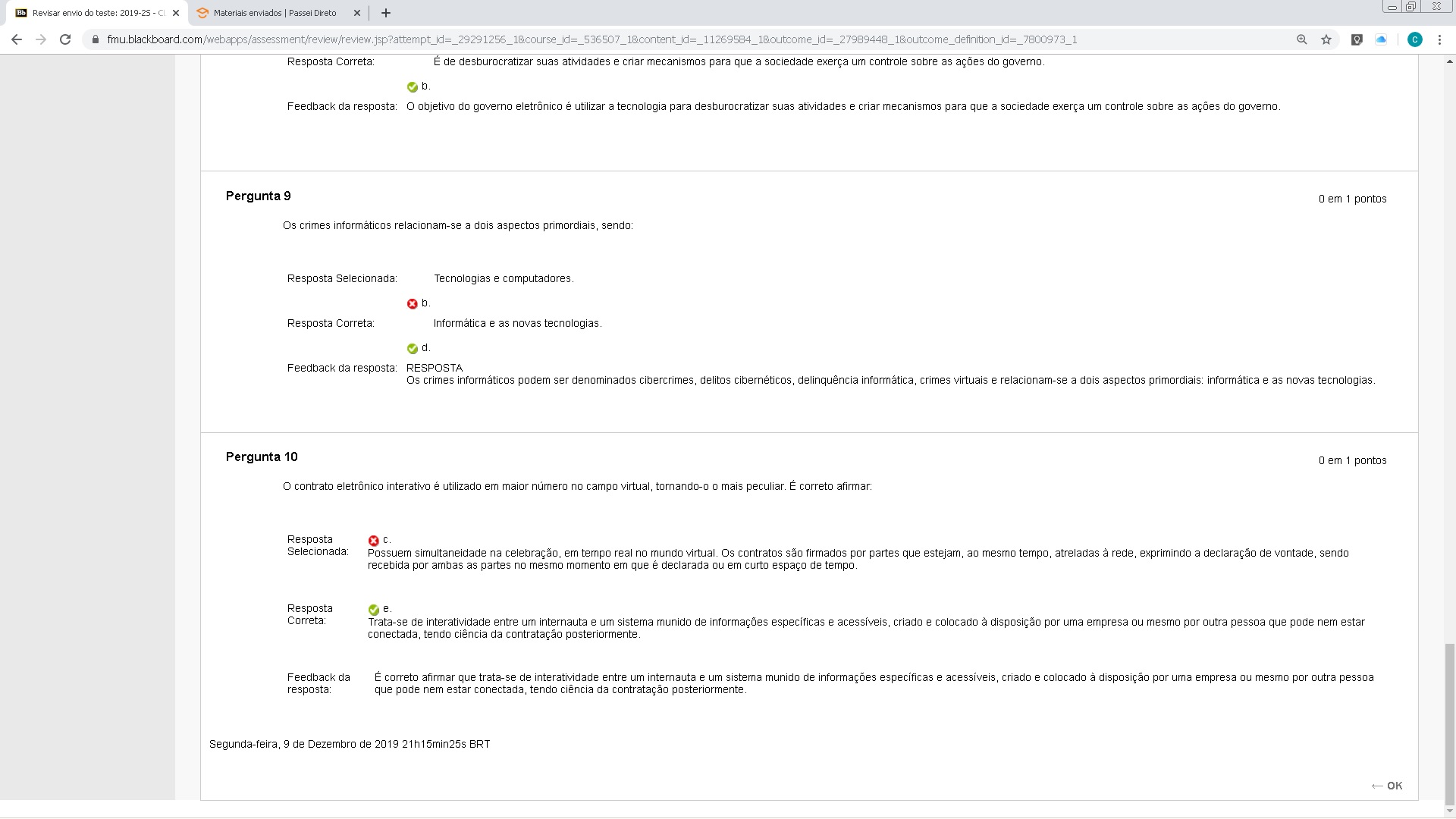The height and width of the screenshot is (819, 1456).
Task: Switch to Materiais enviados Passei Direto tab
Action: [275, 13]
